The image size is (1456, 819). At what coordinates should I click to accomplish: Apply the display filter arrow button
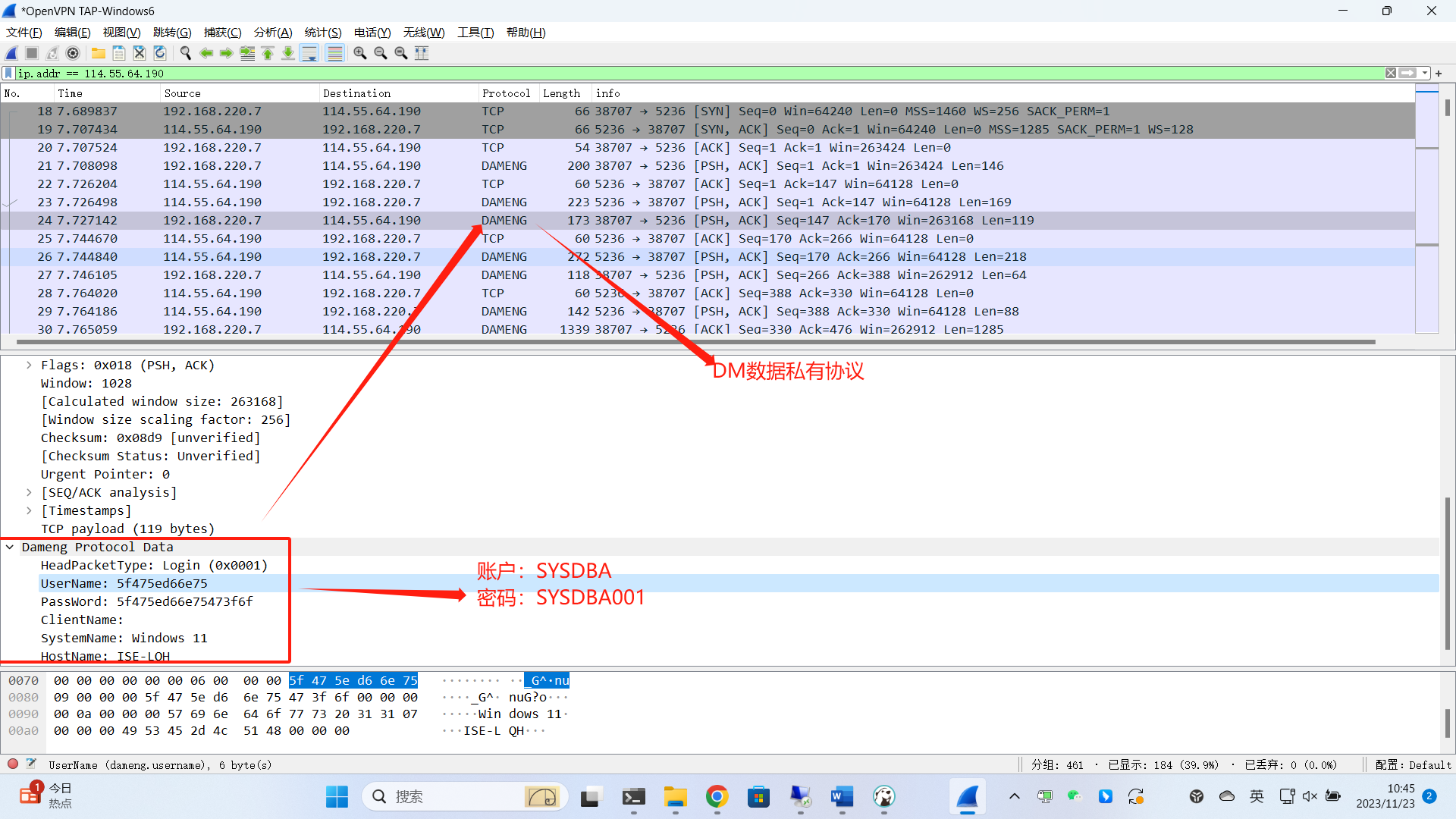pyautogui.click(x=1407, y=74)
